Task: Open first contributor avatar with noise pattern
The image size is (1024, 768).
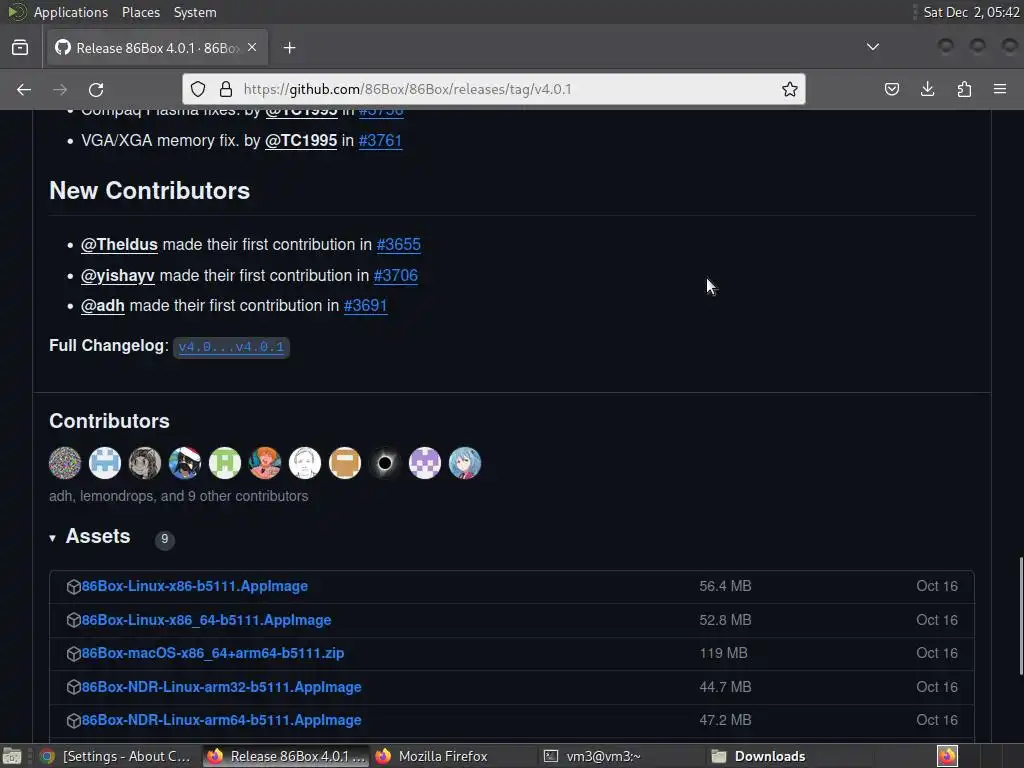Action: 65,463
